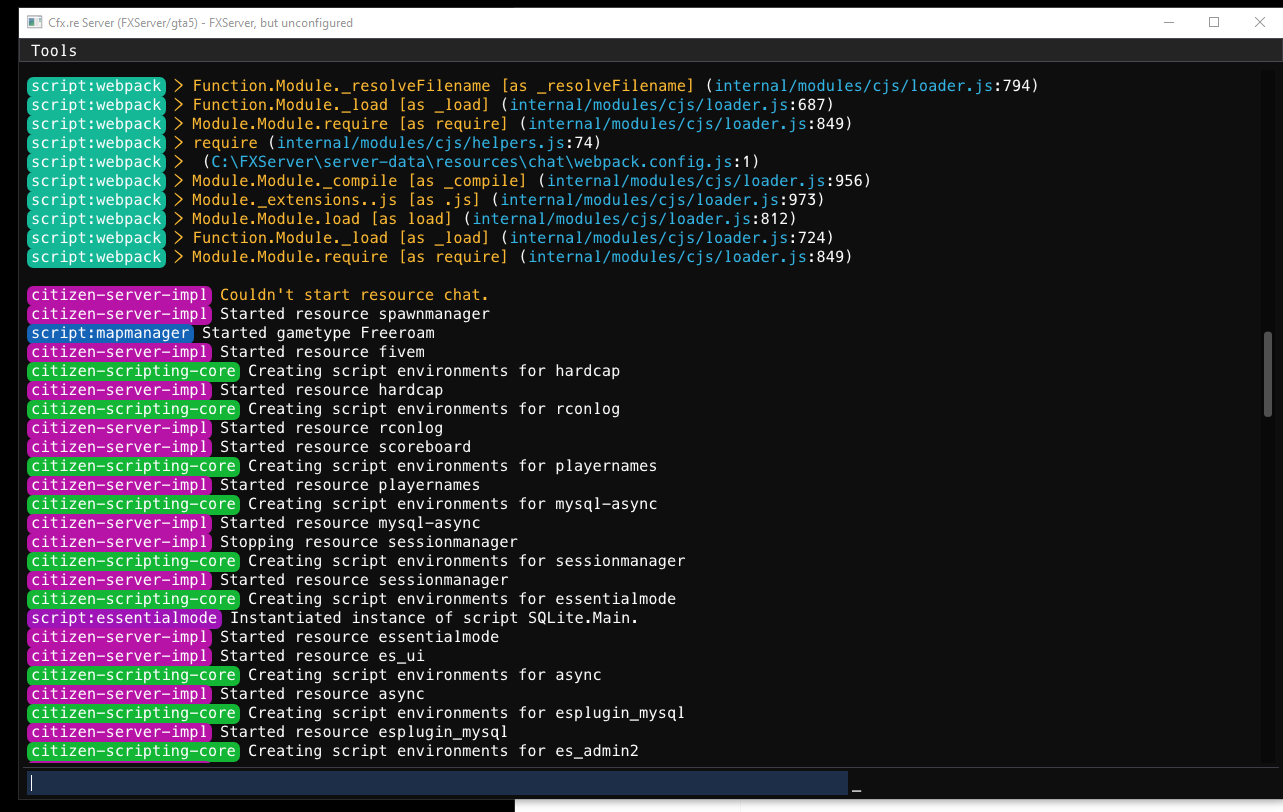Click the text "Started resource mysql-async"
Viewport: 1283px width, 812px height.
click(350, 523)
